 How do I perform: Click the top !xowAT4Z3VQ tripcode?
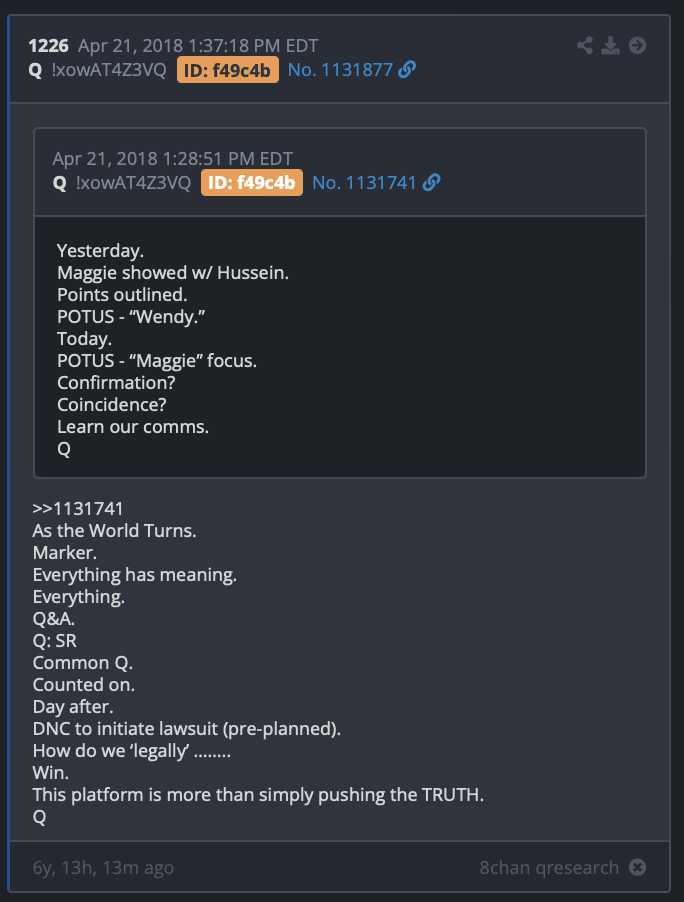tap(109, 70)
